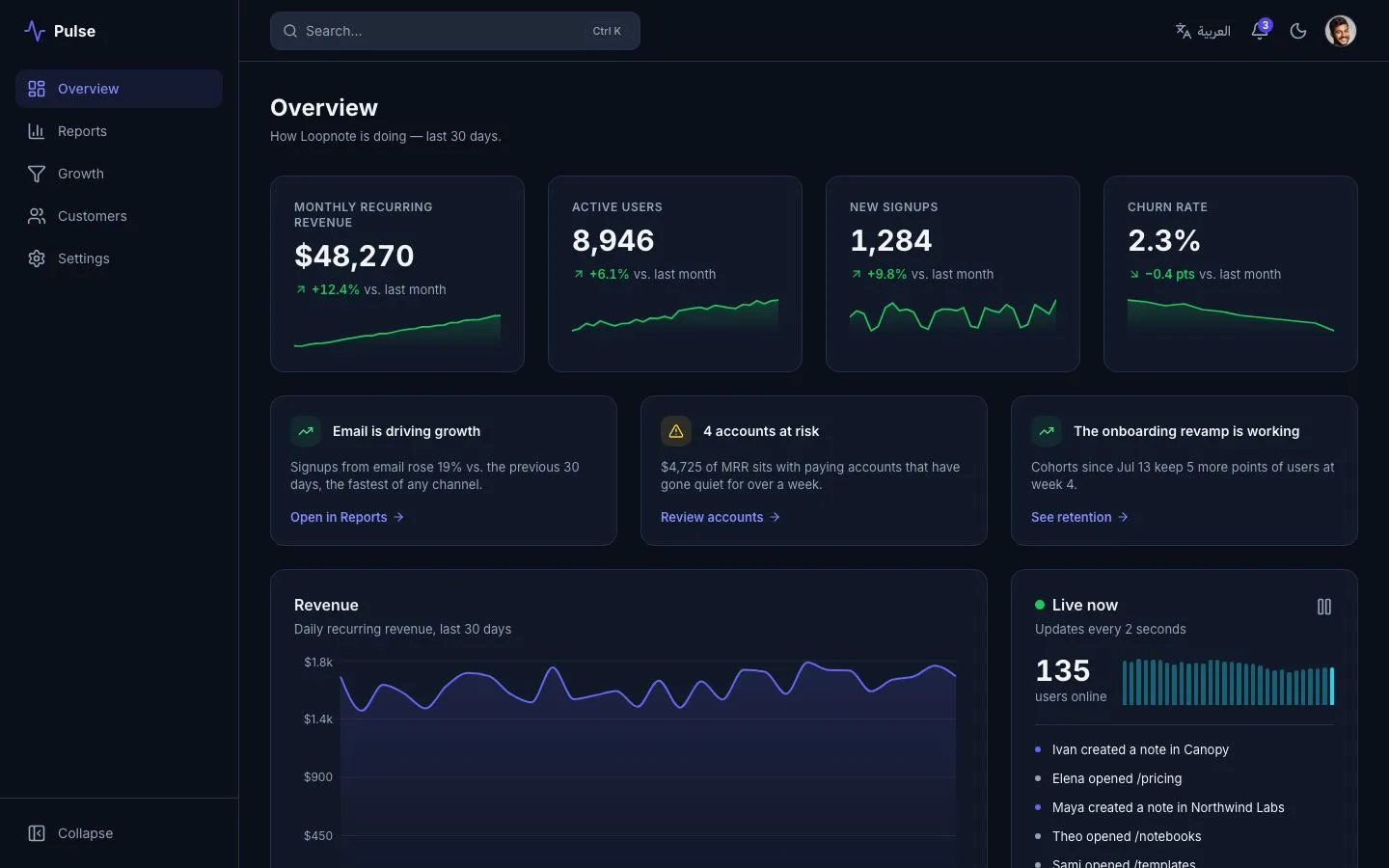
Task: Click 'Ivan created a note in Canopy'
Action: pyautogui.click(x=1140, y=749)
